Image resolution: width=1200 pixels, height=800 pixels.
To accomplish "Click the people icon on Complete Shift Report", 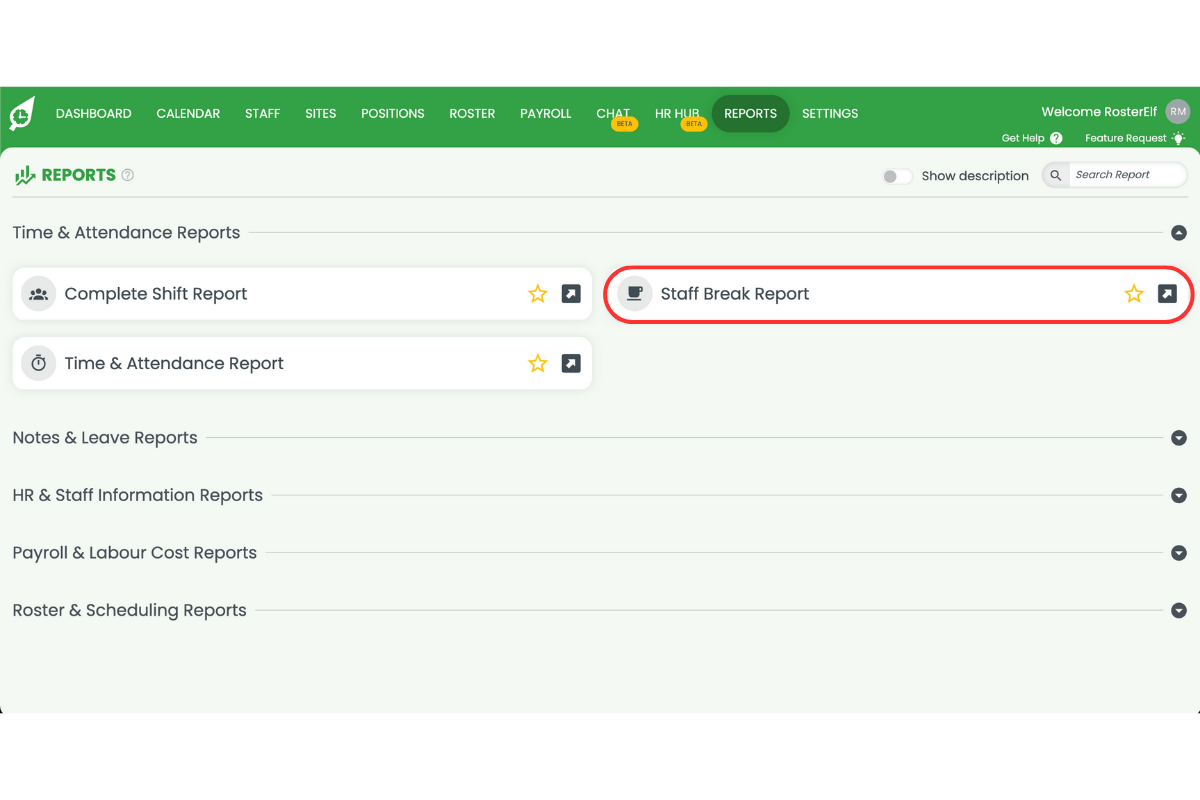I will pos(38,293).
